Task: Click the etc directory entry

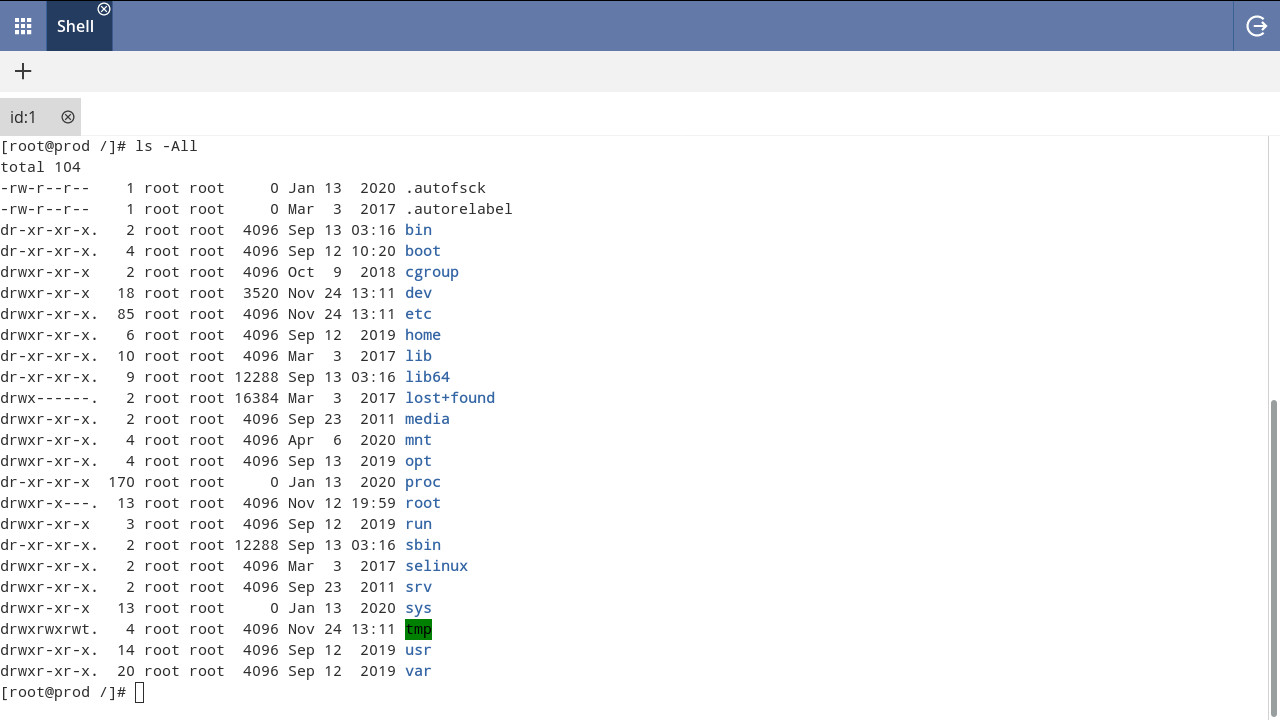Action: tap(417, 313)
